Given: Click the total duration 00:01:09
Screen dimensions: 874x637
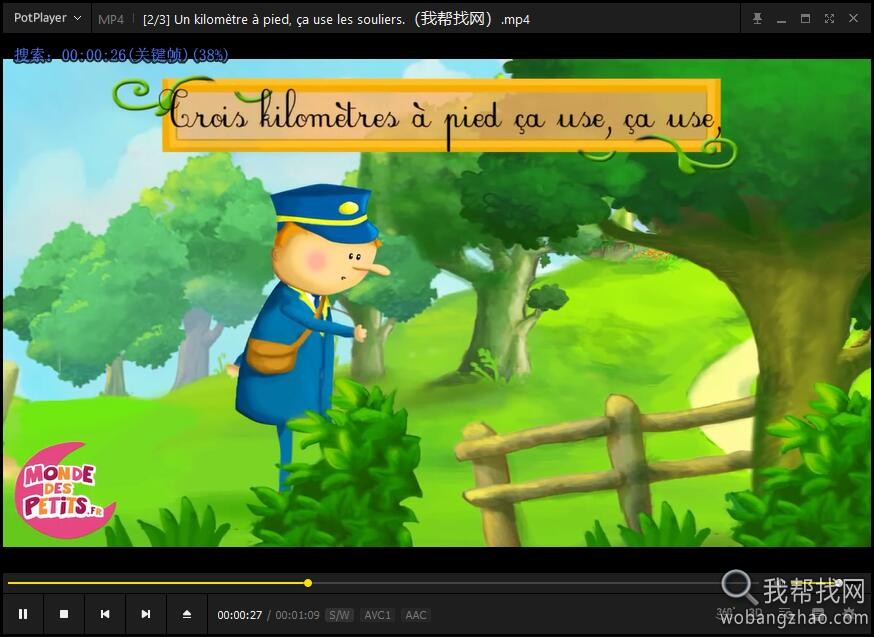Looking at the screenshot, I should pos(298,615).
